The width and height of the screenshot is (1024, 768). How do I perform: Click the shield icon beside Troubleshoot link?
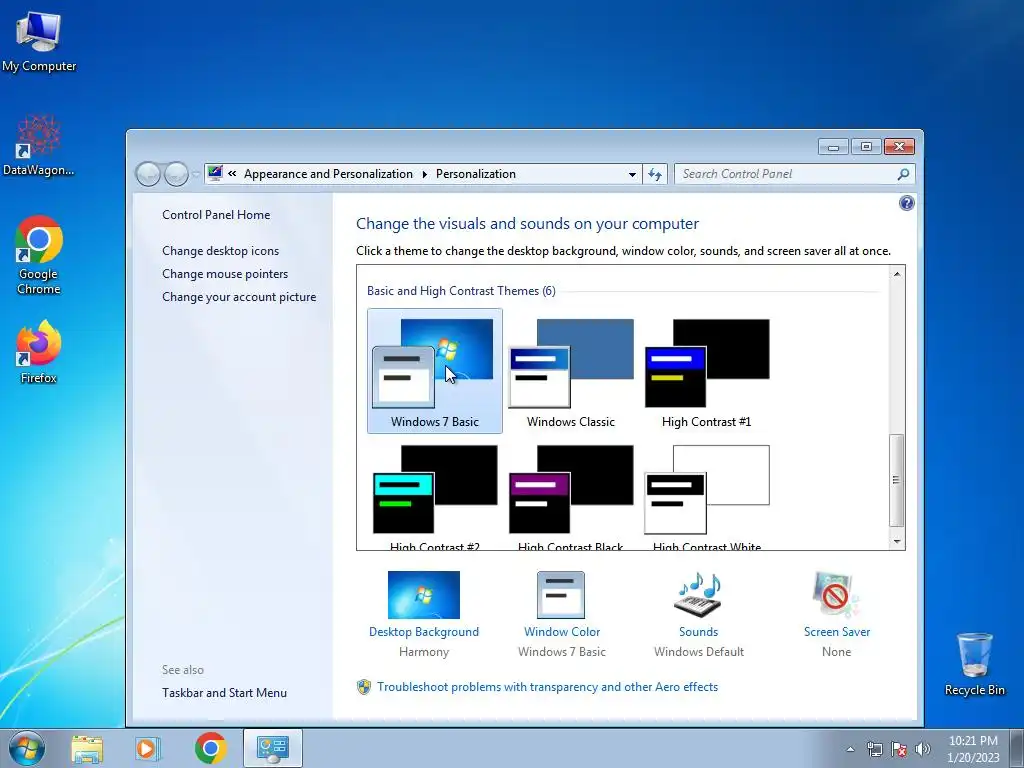(364, 687)
